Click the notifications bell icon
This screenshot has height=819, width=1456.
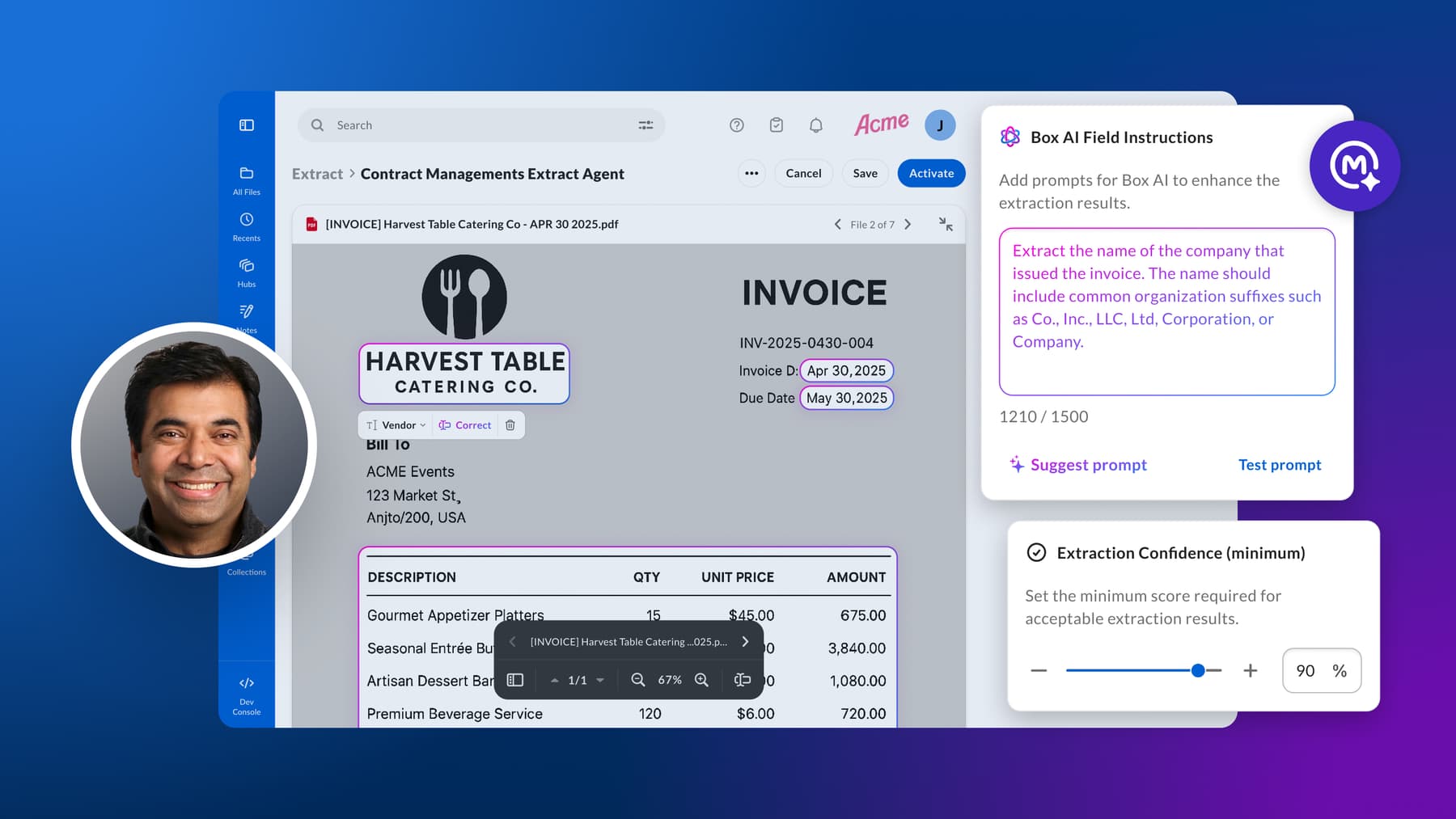[x=815, y=125]
